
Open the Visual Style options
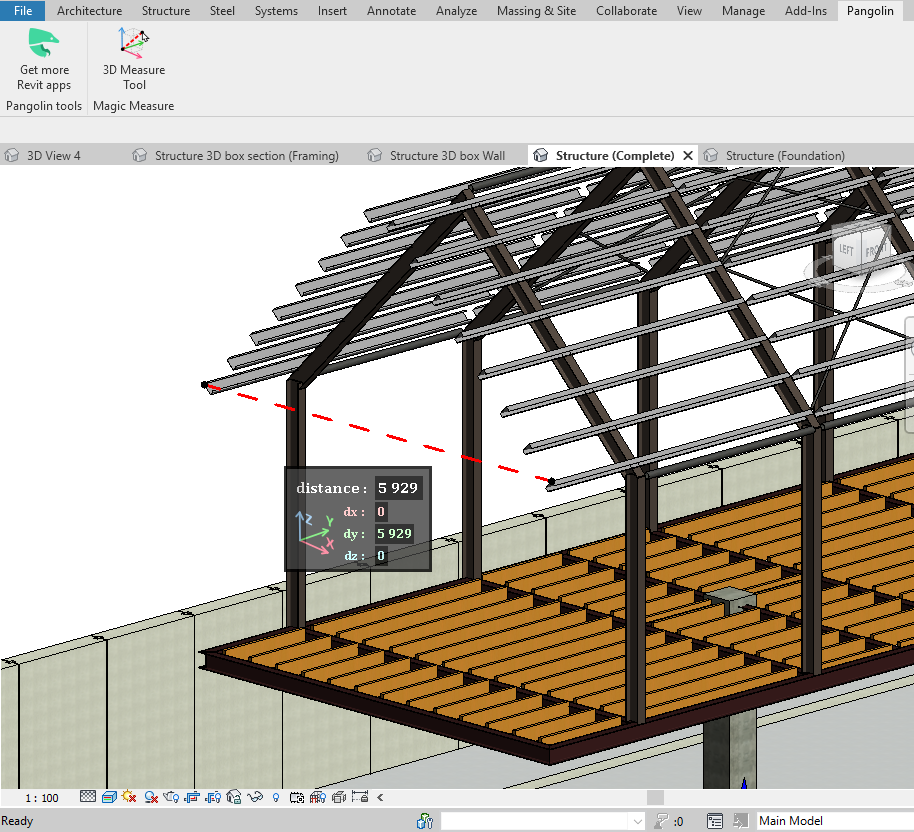109,797
